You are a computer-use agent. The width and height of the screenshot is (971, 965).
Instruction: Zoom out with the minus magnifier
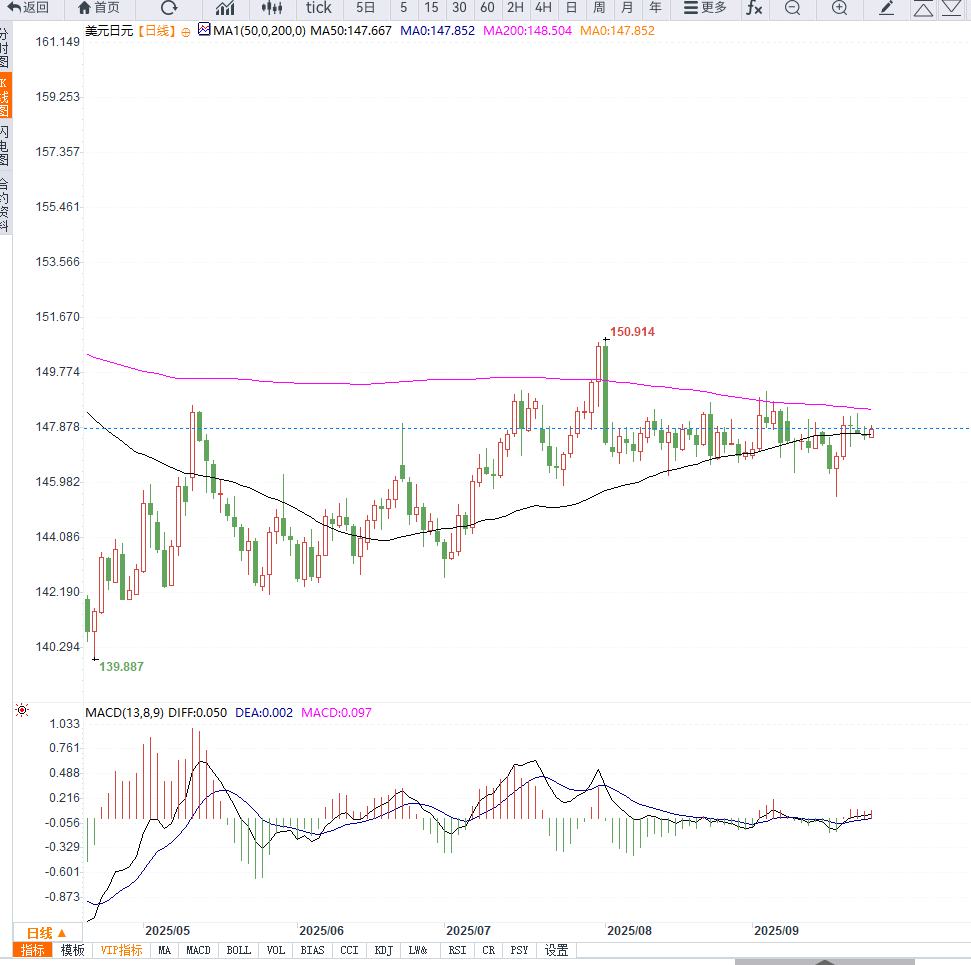coord(792,8)
